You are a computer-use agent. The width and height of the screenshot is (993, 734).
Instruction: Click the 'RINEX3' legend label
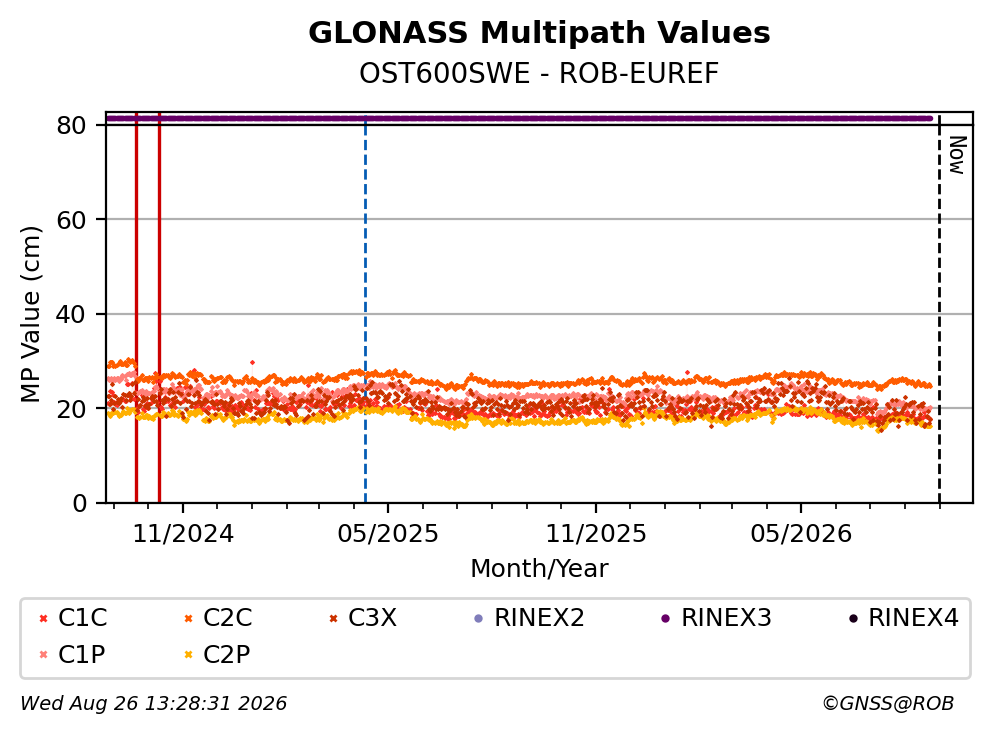tap(726, 618)
